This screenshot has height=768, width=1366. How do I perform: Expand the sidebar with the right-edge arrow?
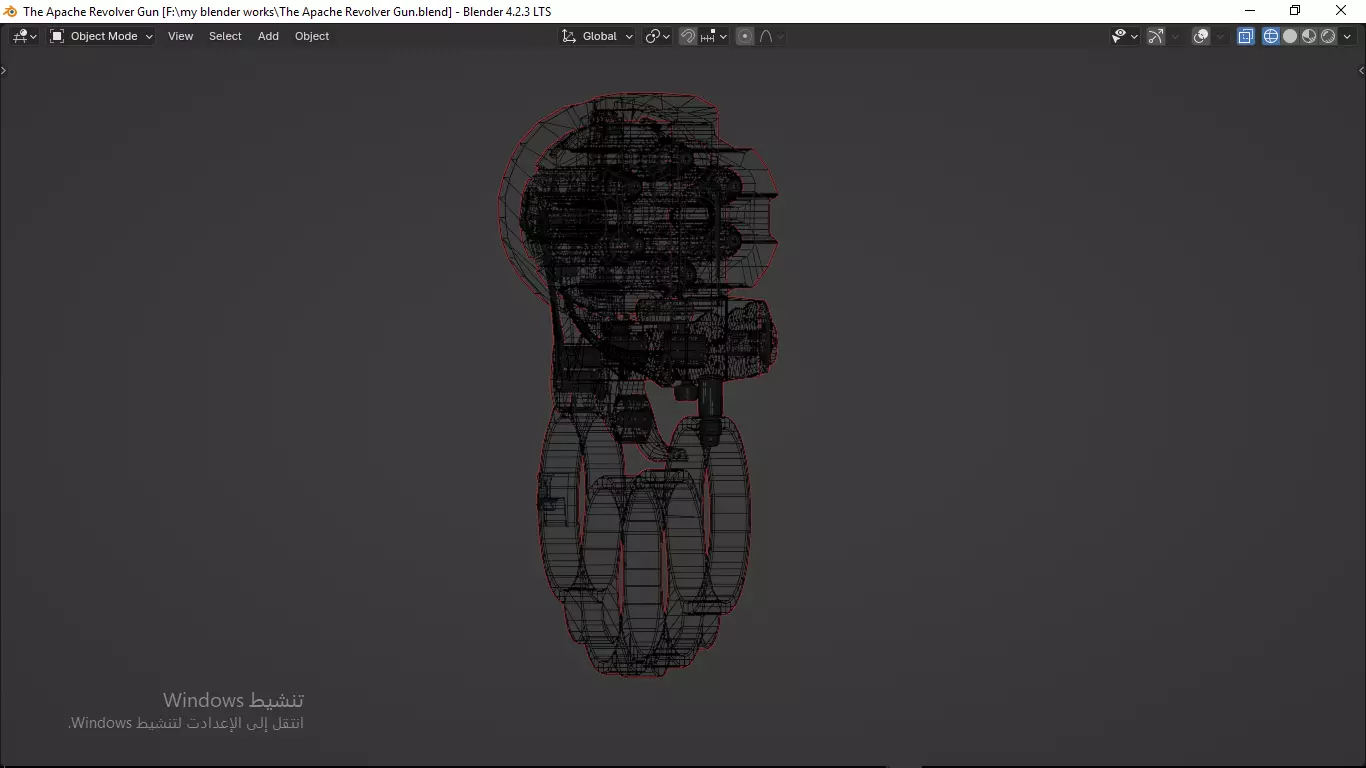[x=1361, y=70]
